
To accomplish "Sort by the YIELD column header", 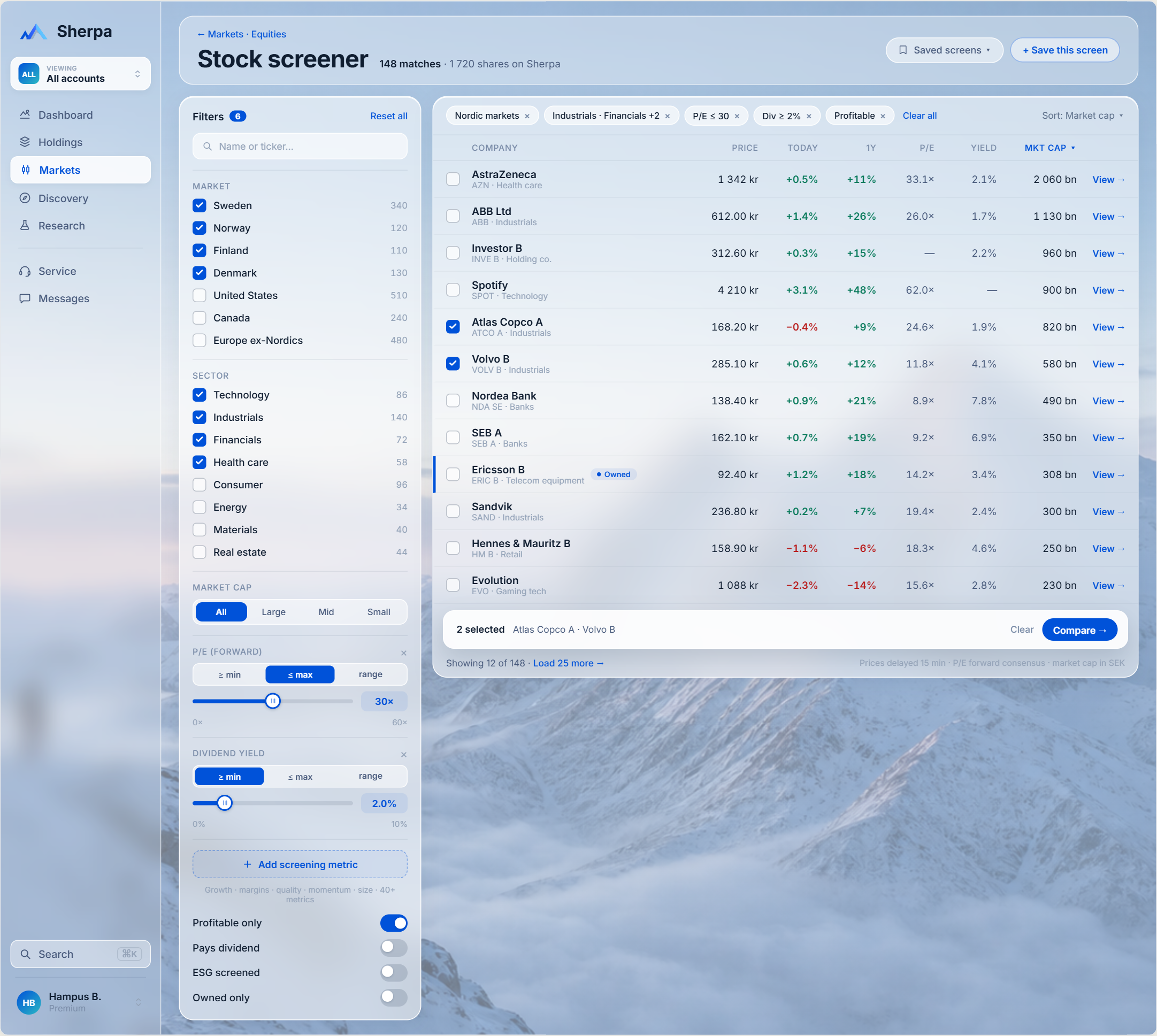I will pos(983,148).
